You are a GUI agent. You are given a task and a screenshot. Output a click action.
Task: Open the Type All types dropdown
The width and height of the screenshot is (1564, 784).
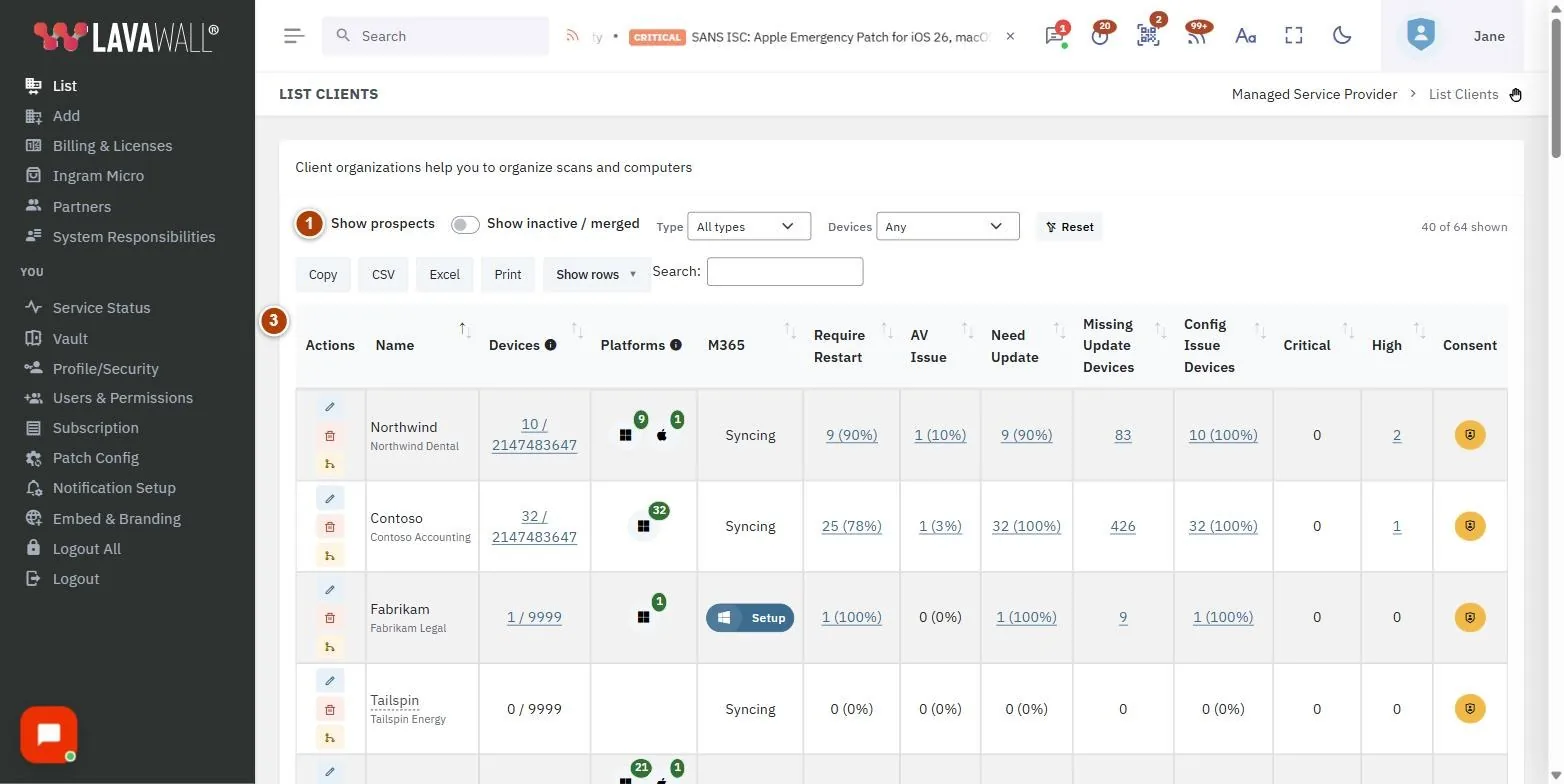pos(748,226)
